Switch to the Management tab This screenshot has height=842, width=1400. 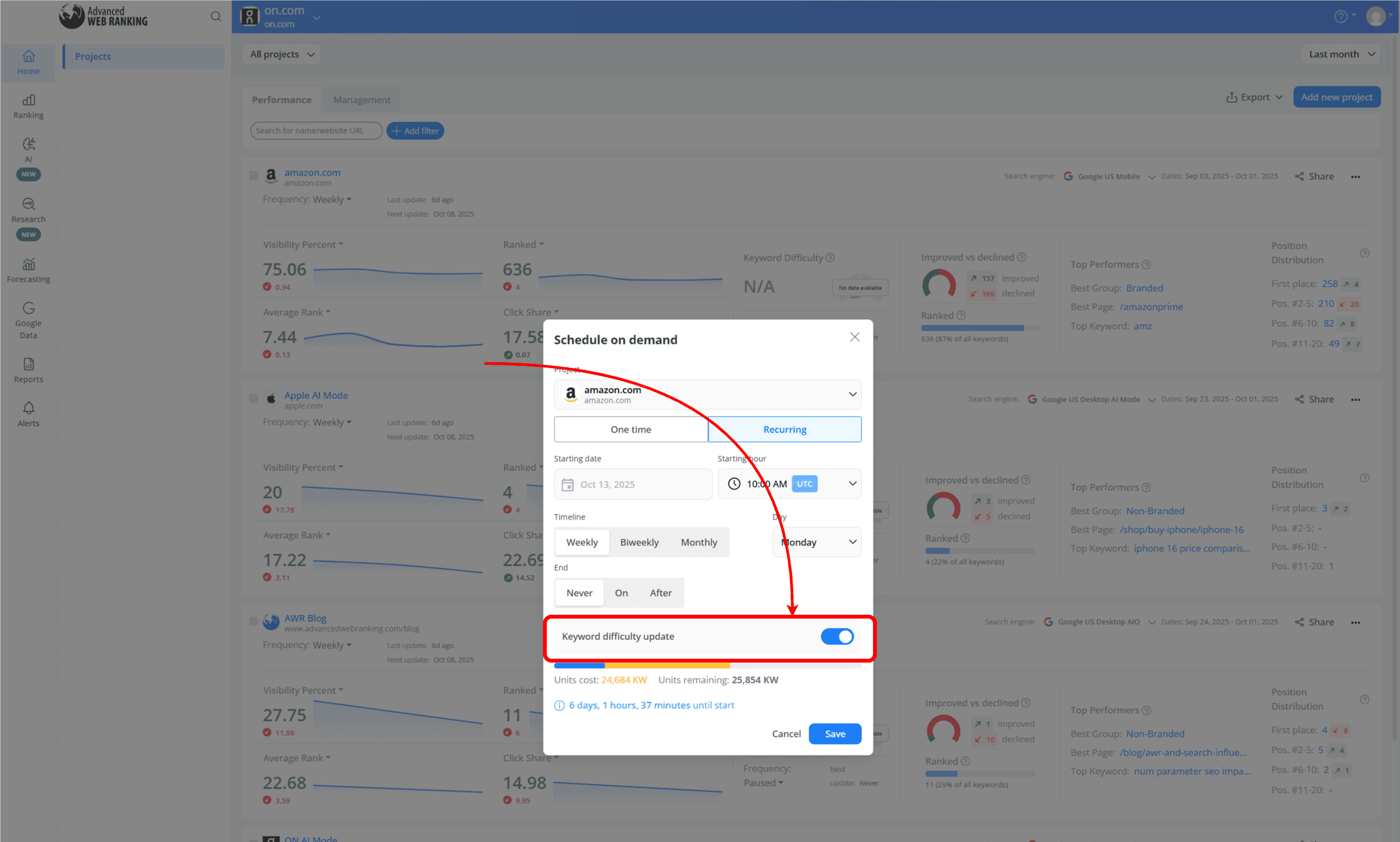pos(362,100)
